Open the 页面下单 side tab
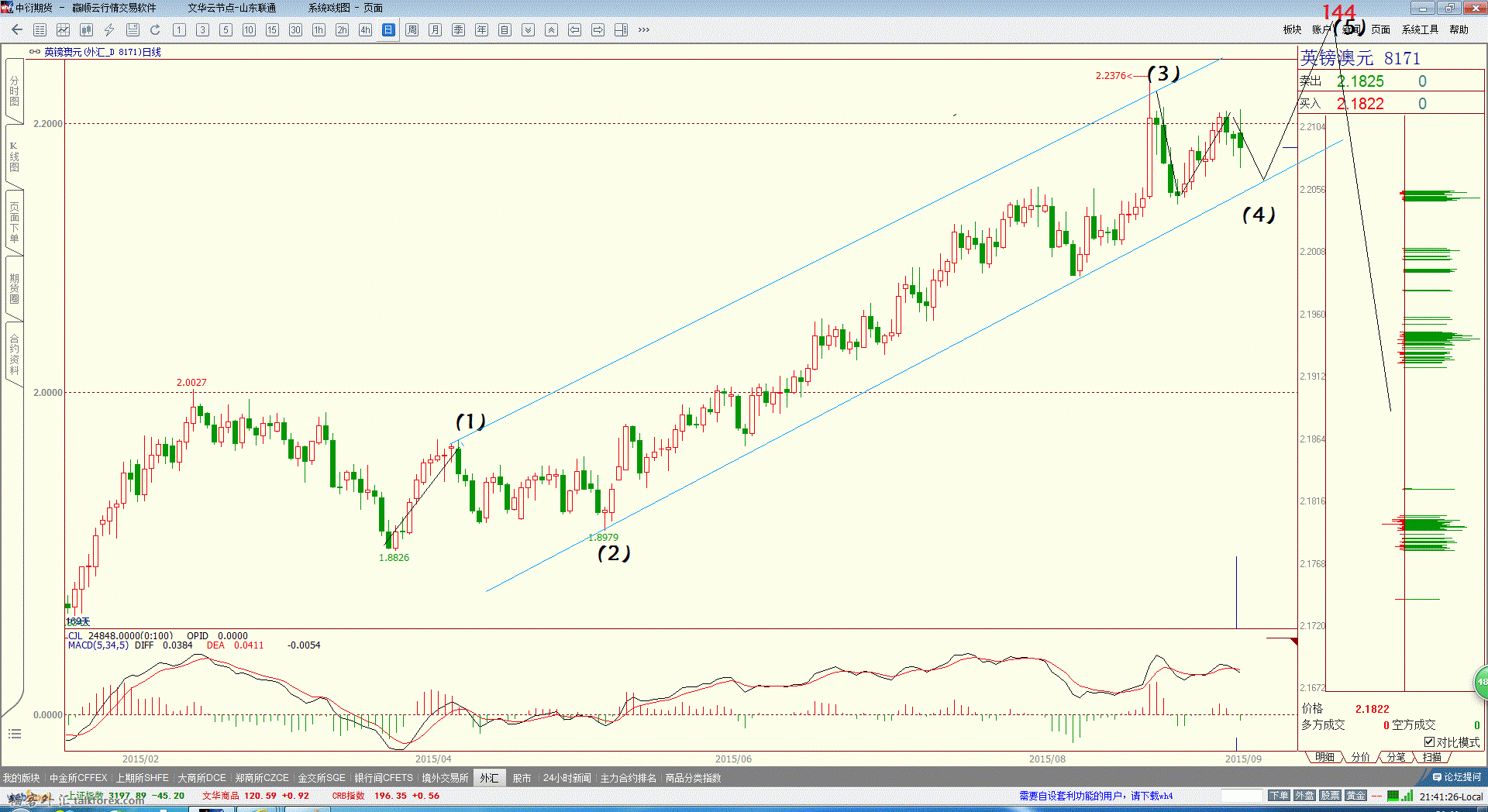The height and width of the screenshot is (812, 1488). pyautogui.click(x=14, y=223)
